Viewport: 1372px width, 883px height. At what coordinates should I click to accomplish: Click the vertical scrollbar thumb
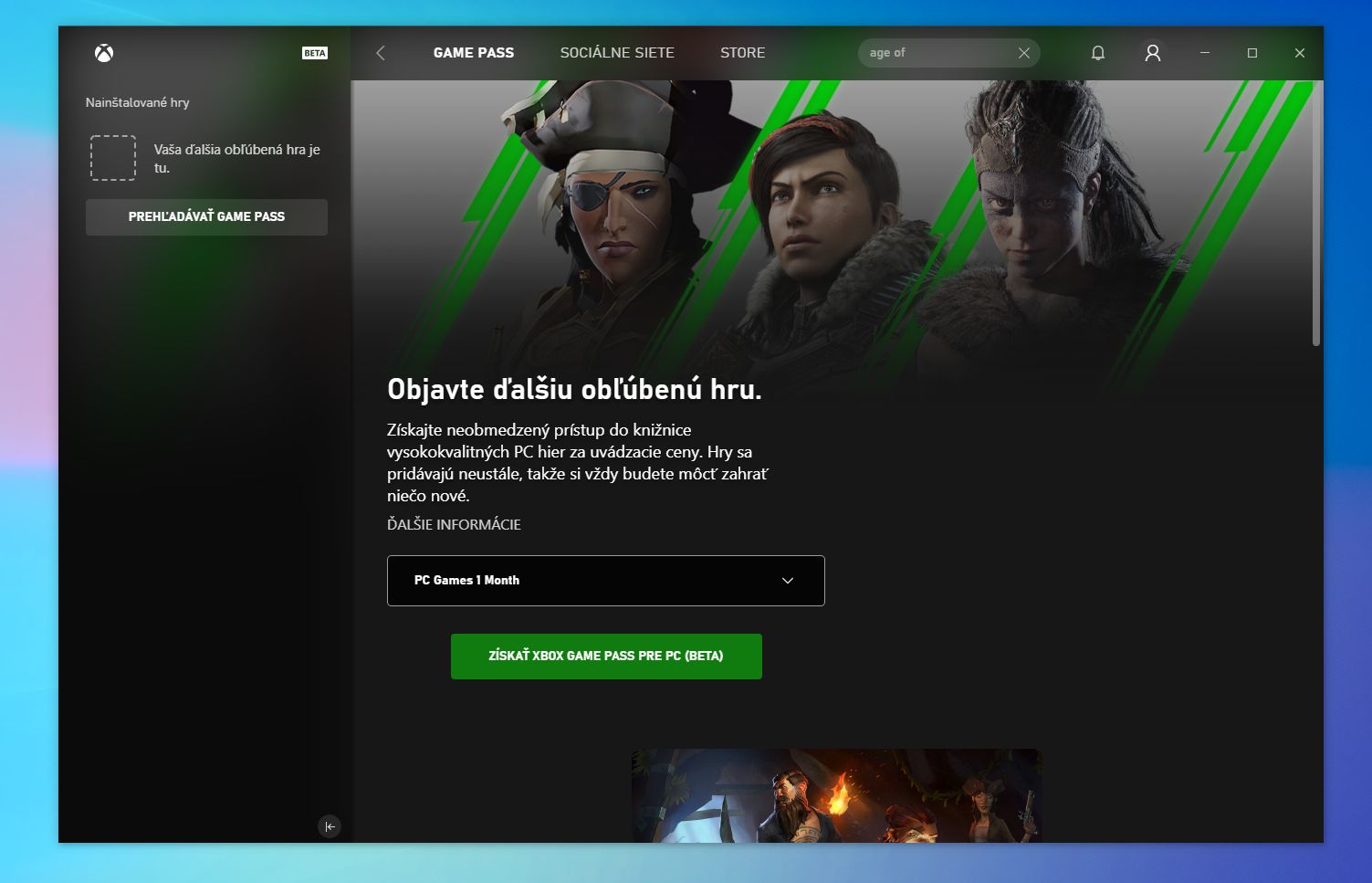pyautogui.click(x=1316, y=215)
